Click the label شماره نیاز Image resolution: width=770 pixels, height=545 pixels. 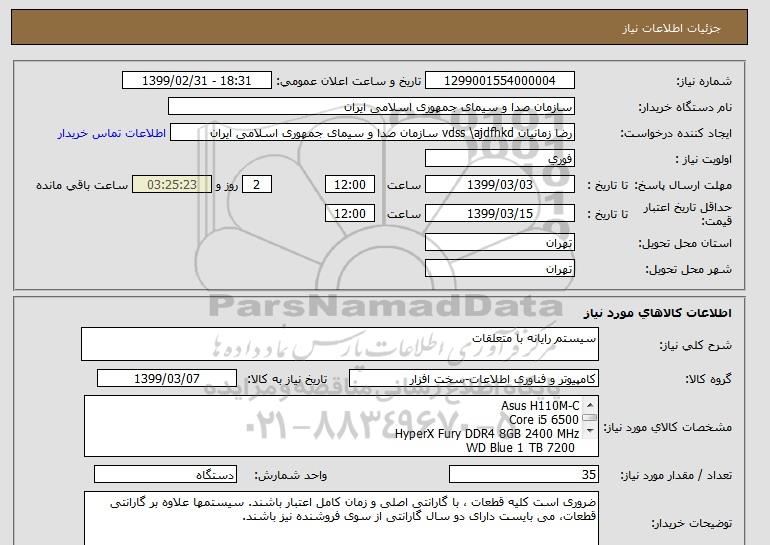point(704,82)
